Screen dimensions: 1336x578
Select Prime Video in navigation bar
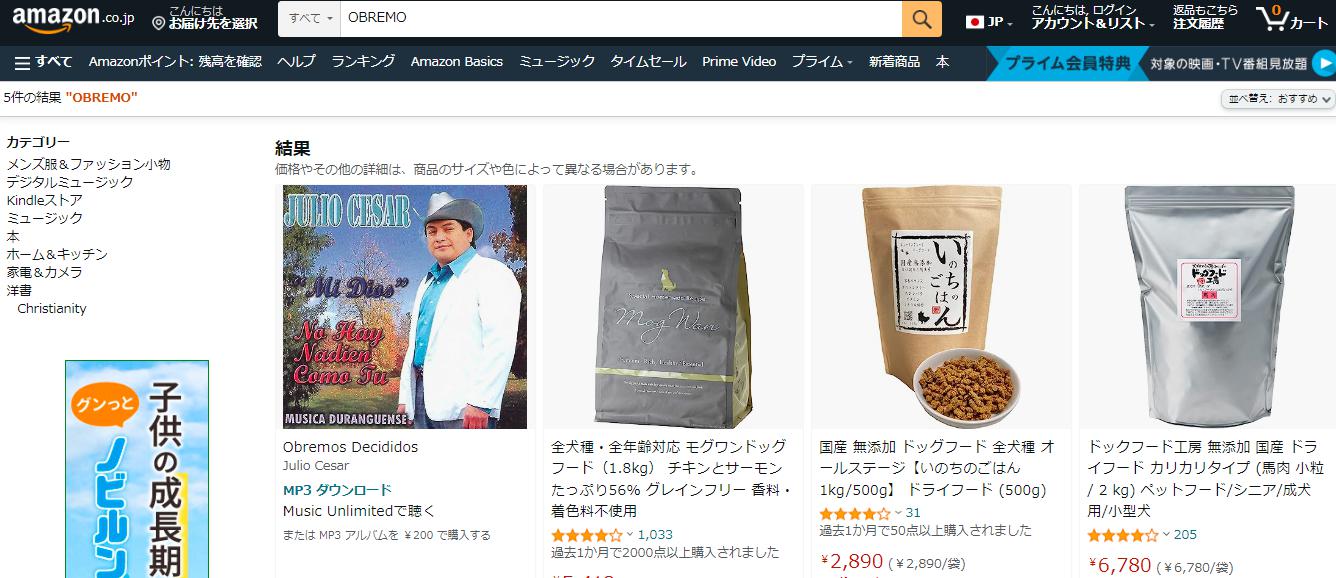tap(739, 62)
